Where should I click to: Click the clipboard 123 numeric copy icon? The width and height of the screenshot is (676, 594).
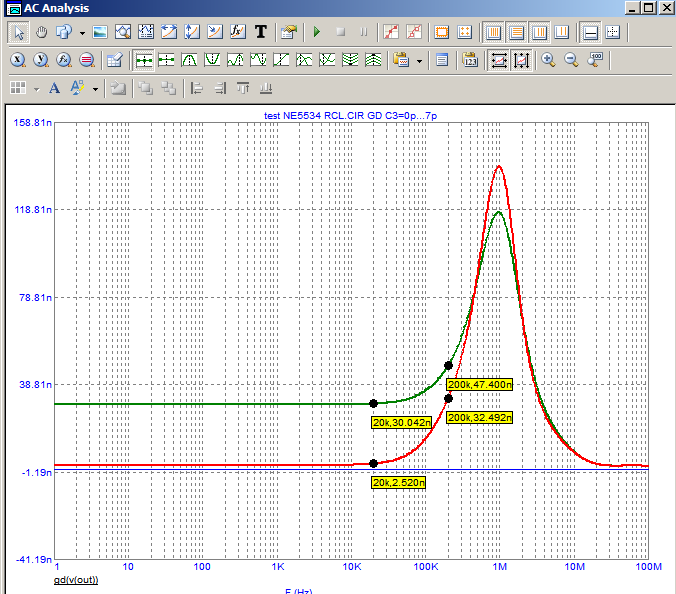click(470, 60)
